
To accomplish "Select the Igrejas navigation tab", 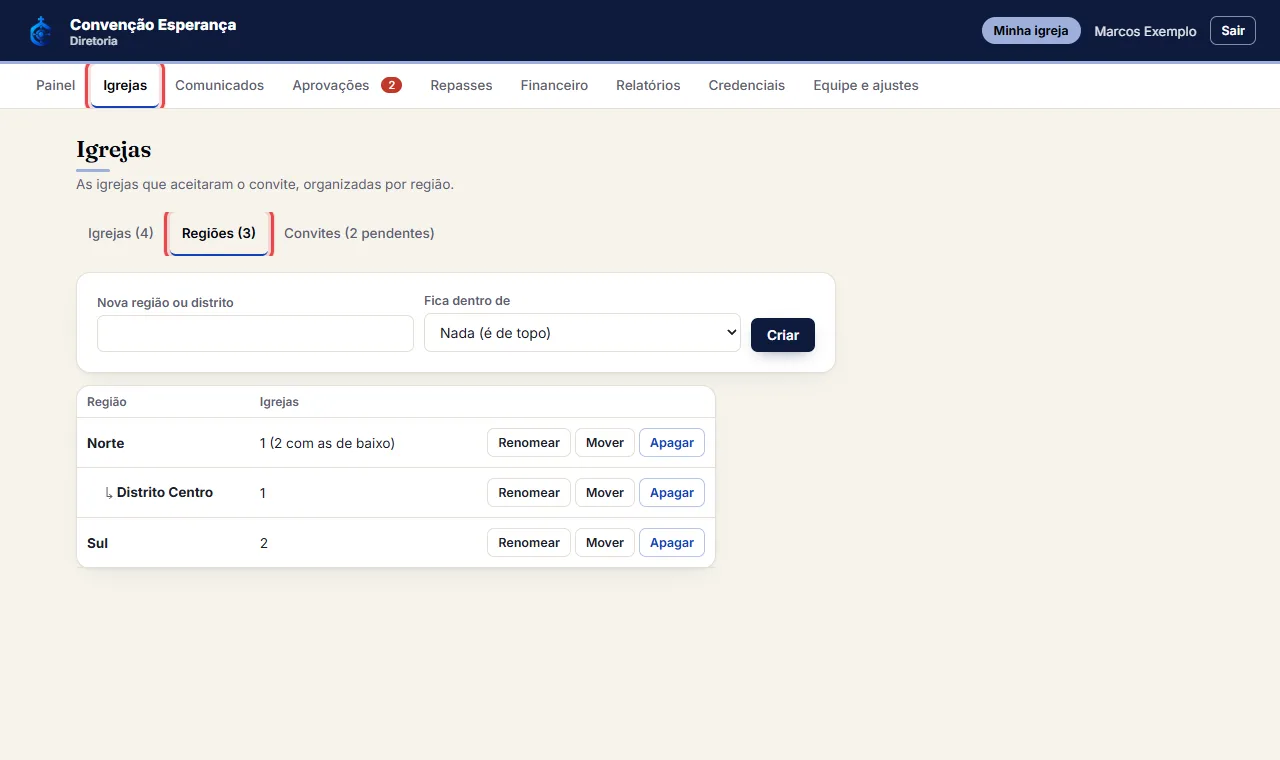I will point(125,85).
